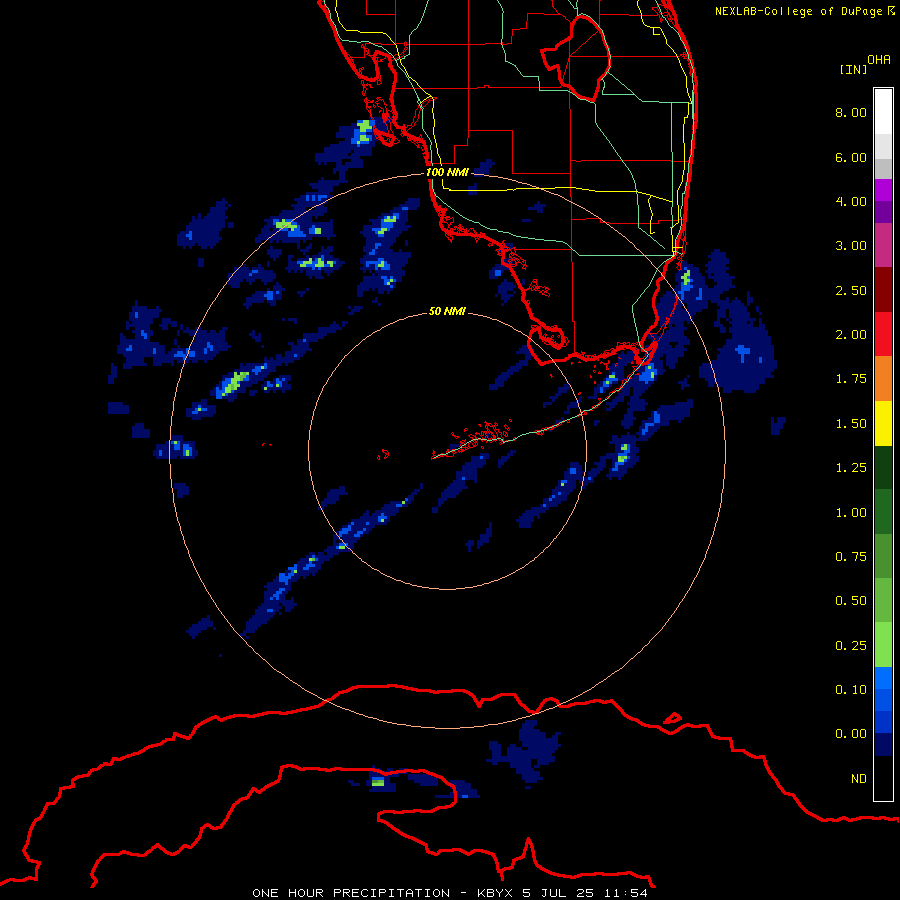Pick the navy swatch beside 0.00
The height and width of the screenshot is (900, 900).
(883, 745)
